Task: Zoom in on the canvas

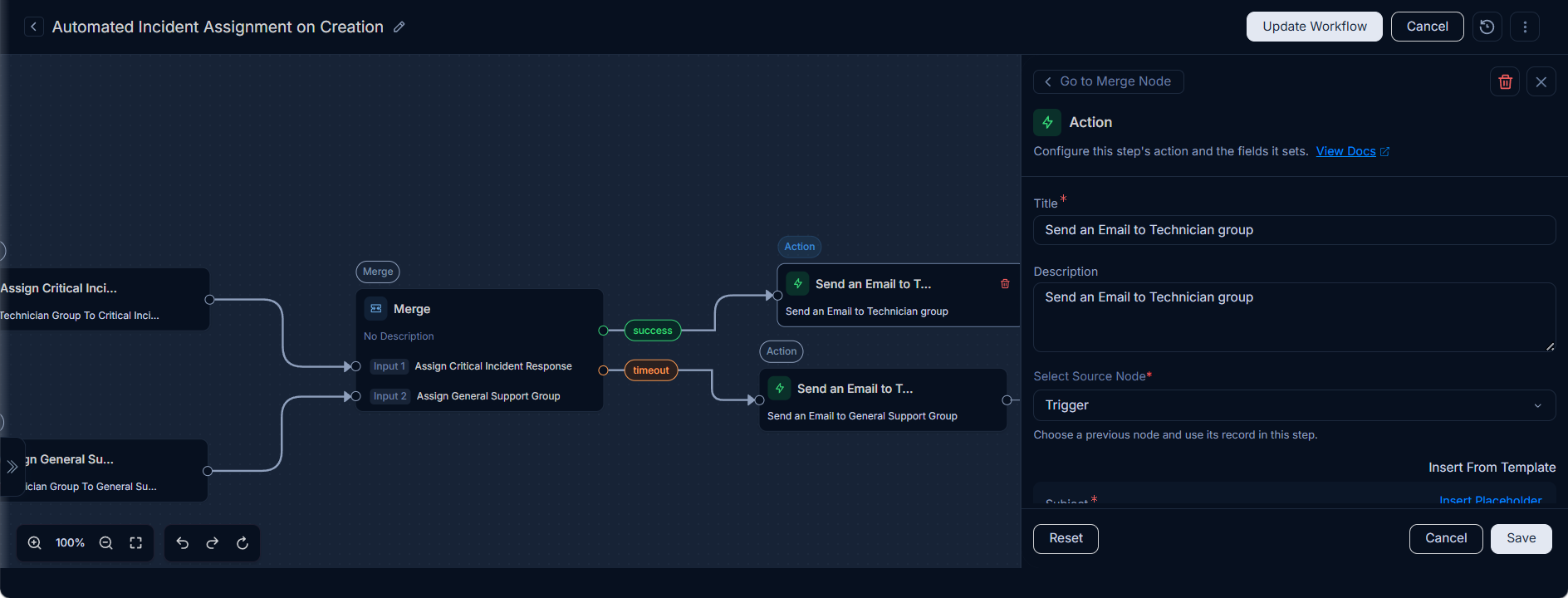Action: coord(35,543)
